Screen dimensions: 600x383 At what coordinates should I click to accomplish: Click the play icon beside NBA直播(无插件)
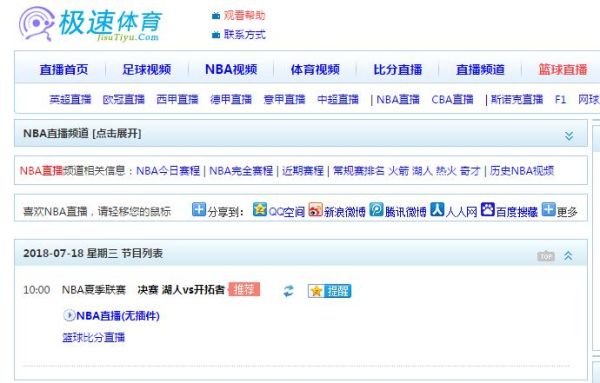[69, 316]
